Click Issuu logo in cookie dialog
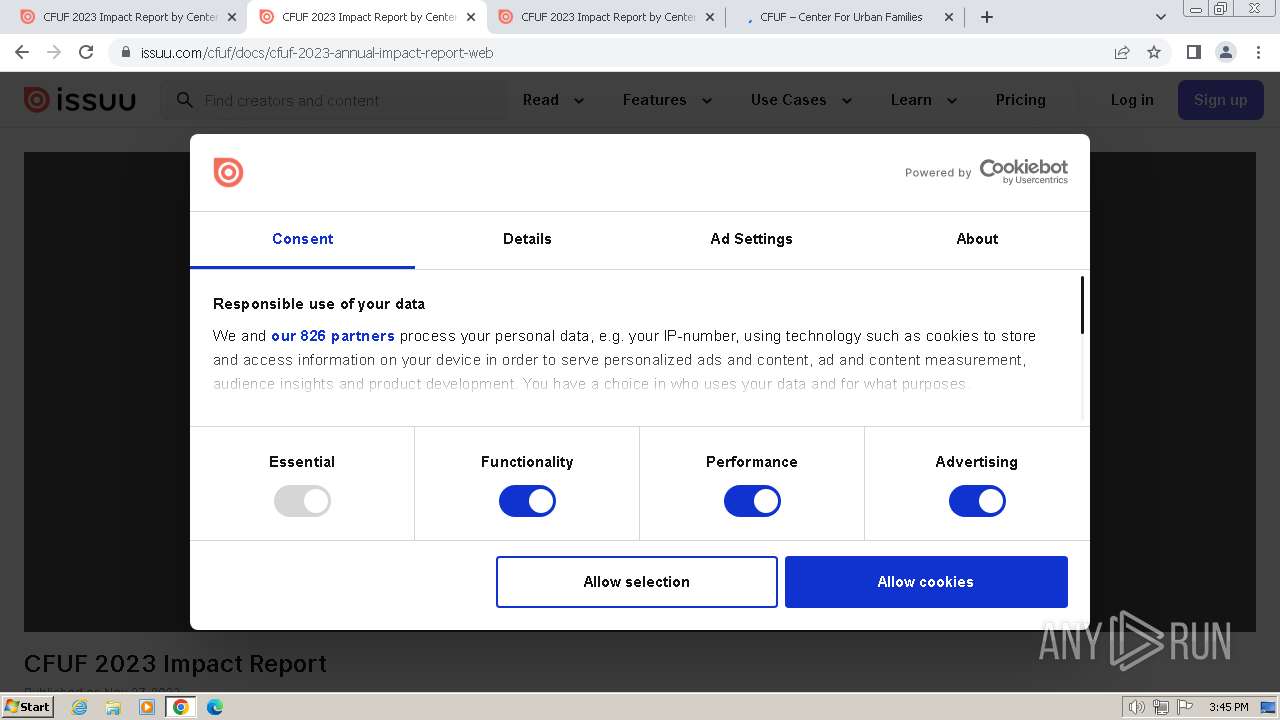The image size is (1280, 720). pos(228,172)
